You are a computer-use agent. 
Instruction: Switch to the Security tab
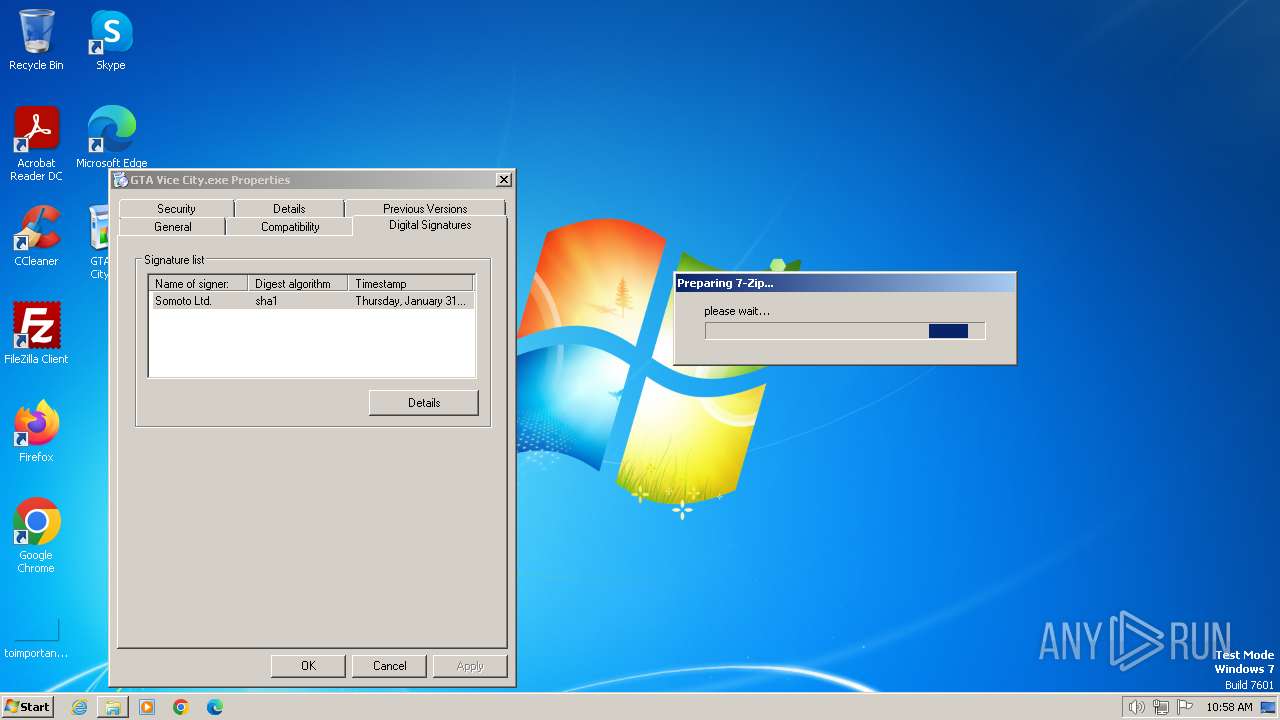pos(176,208)
